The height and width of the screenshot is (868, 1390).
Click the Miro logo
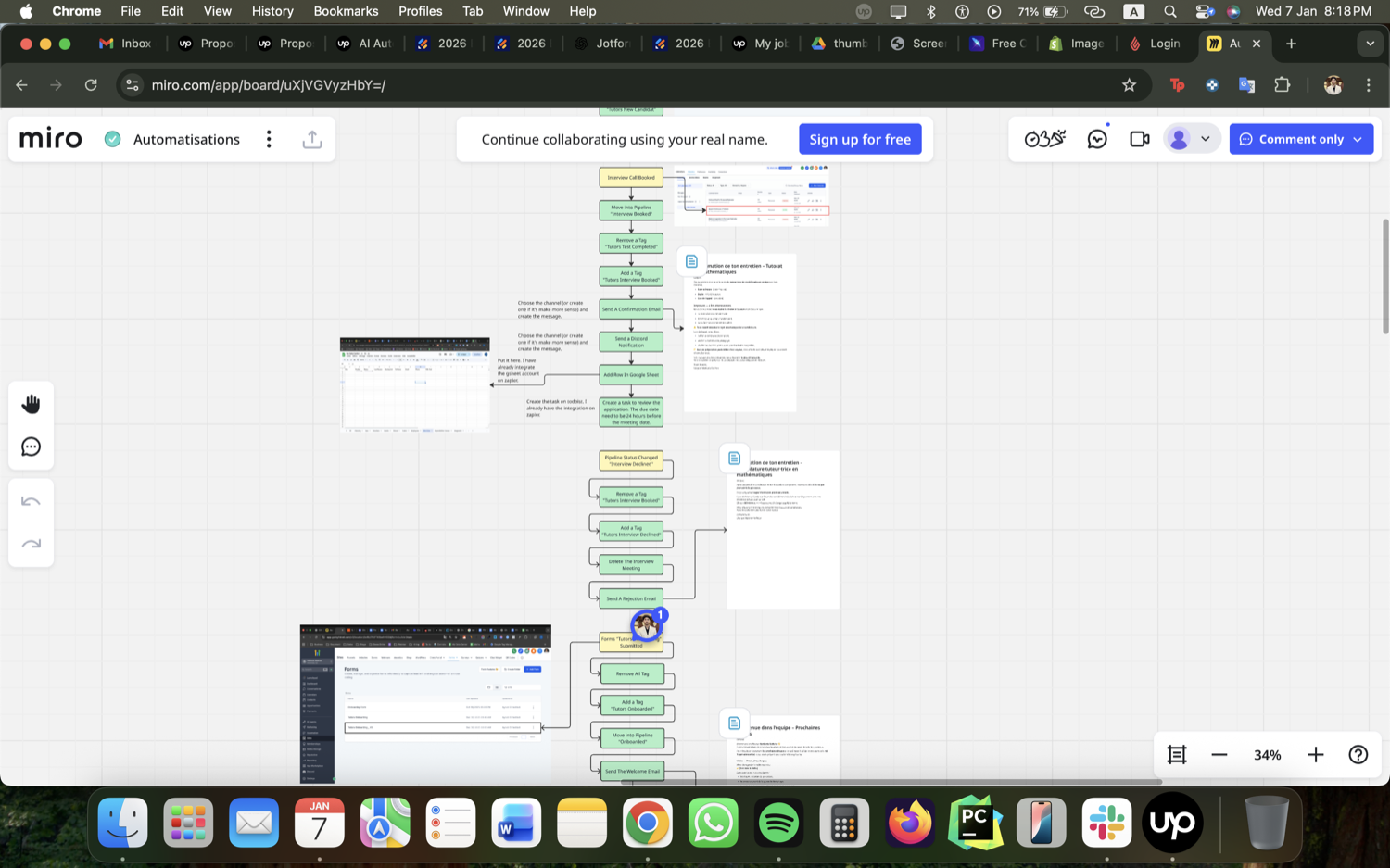click(51, 139)
